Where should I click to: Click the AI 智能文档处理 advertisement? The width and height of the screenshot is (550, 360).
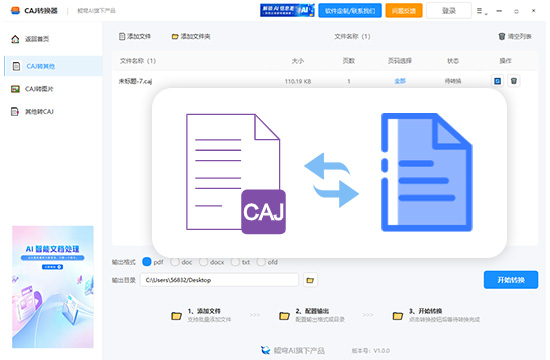(x=53, y=287)
